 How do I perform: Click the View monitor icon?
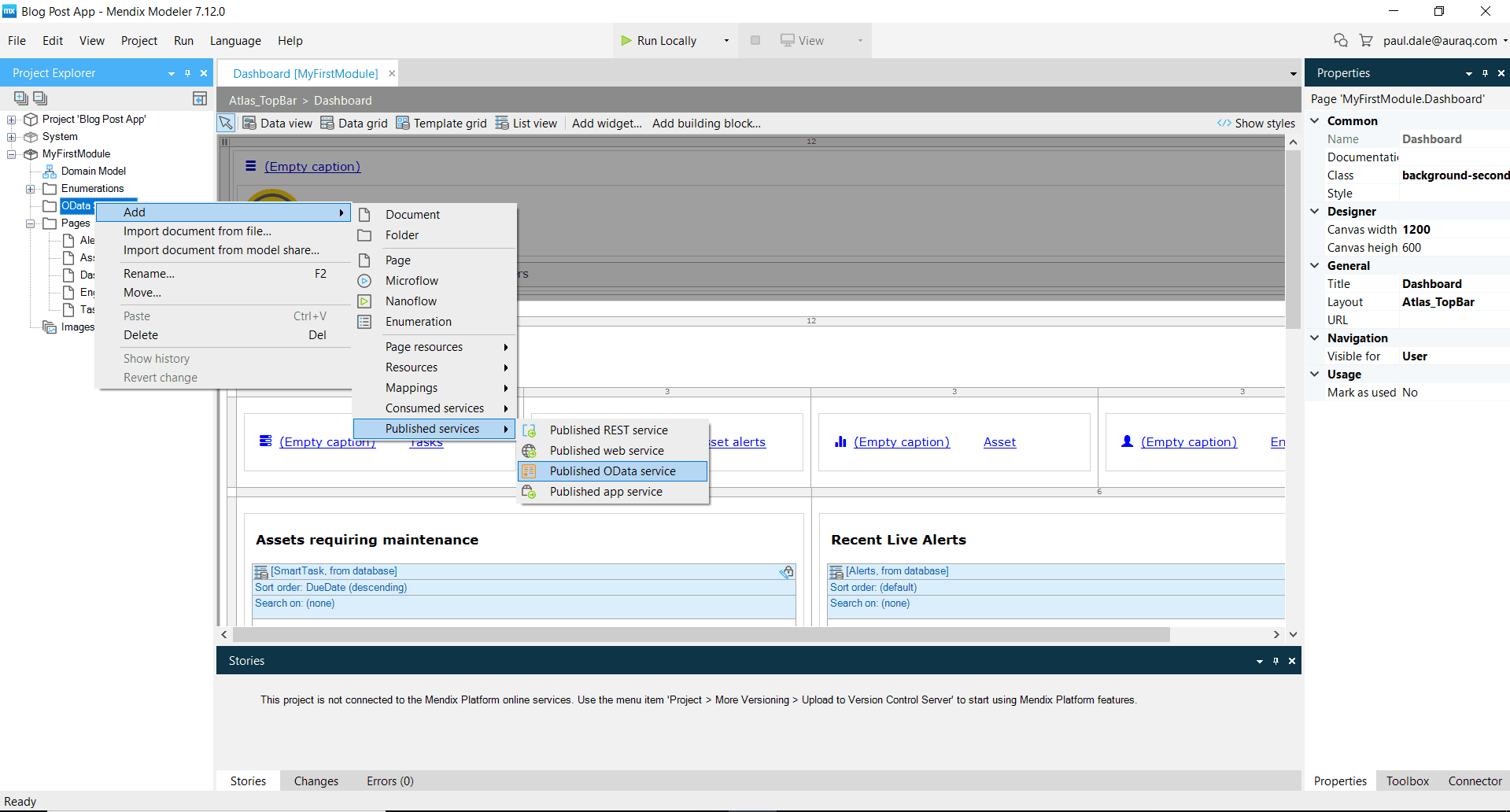pos(787,40)
